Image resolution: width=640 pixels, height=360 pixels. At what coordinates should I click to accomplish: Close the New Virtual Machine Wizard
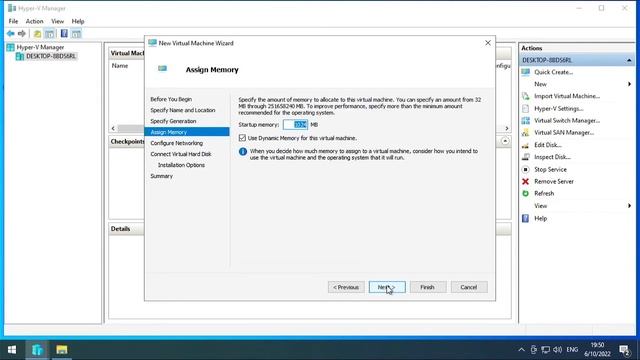coord(488,43)
